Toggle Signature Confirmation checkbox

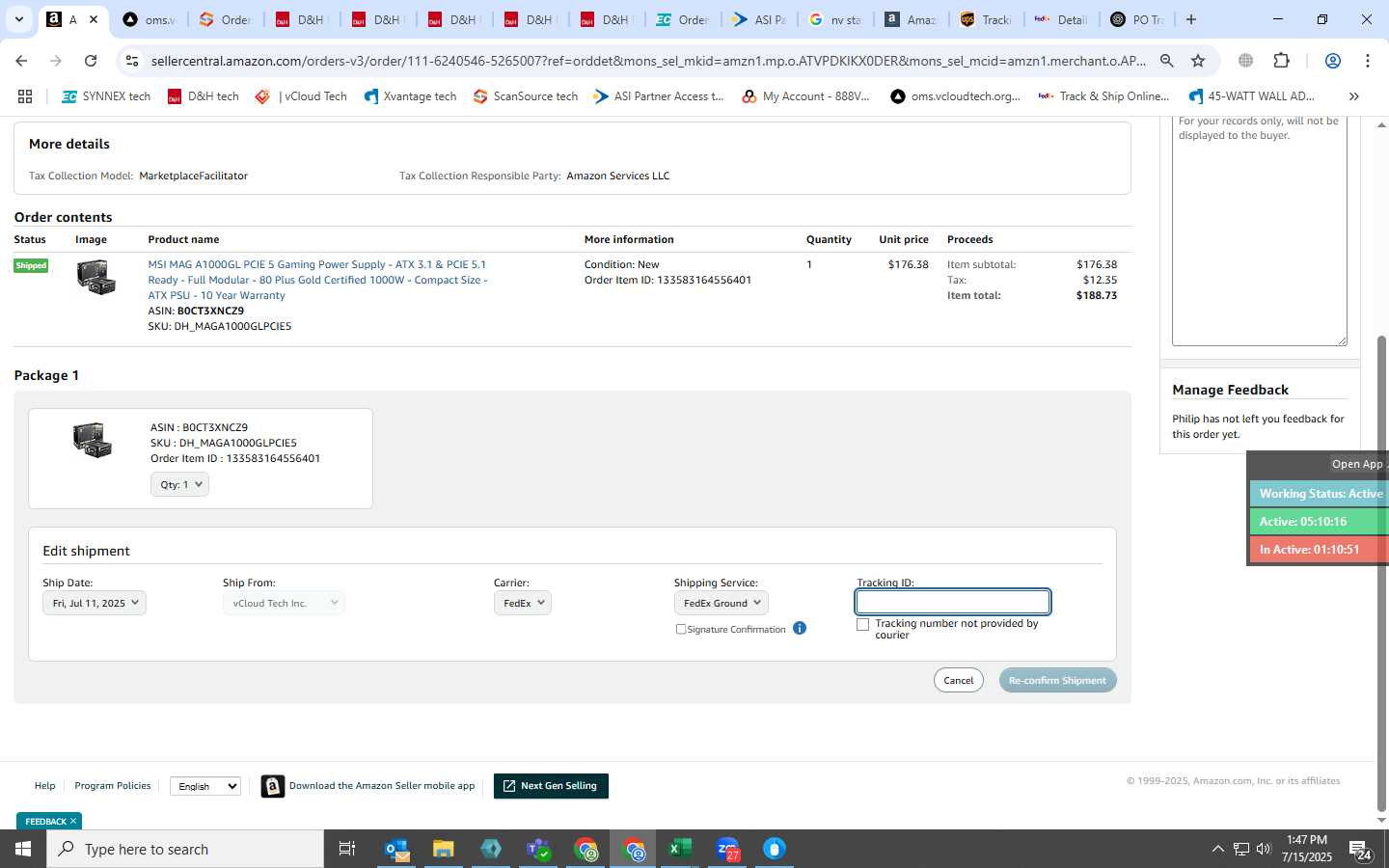pos(681,629)
